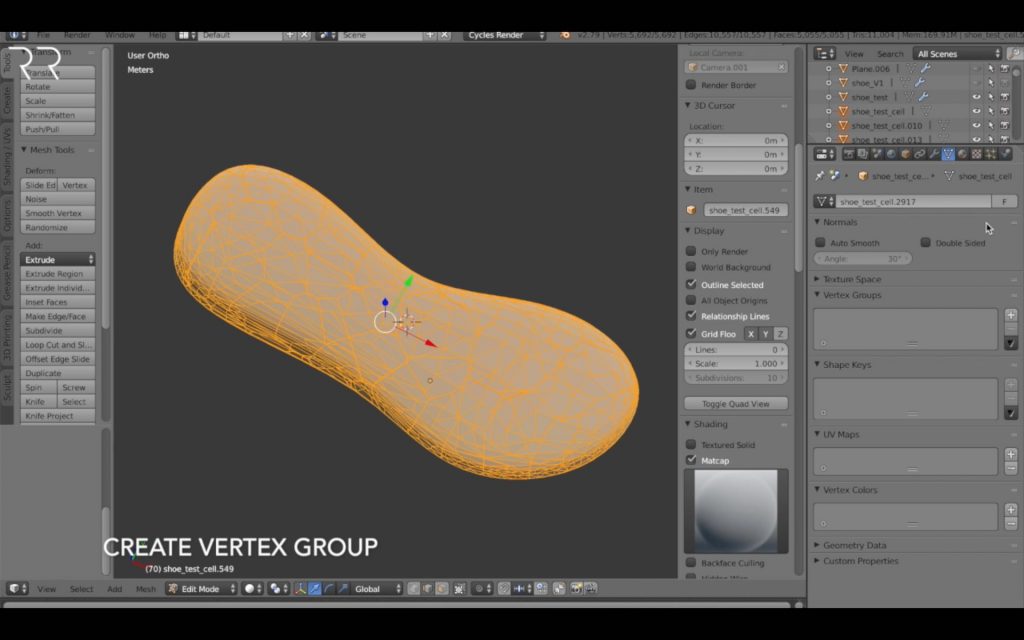This screenshot has width=1024, height=640.
Task: Open the Texture properties tab
Action: [976, 154]
